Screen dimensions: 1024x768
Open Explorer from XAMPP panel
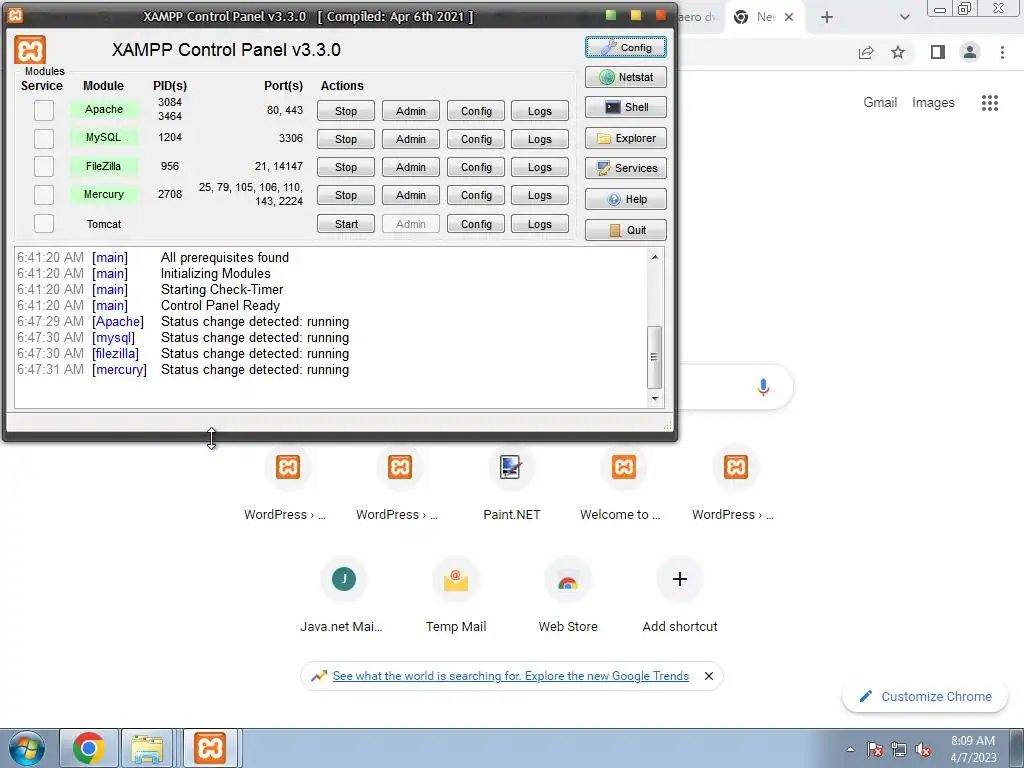point(626,138)
